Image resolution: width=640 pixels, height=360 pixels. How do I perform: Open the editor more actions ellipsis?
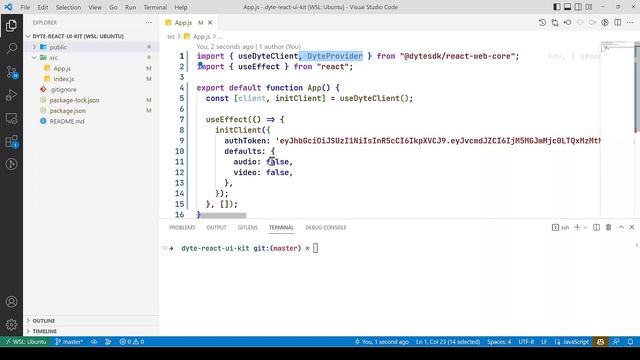coord(630,23)
